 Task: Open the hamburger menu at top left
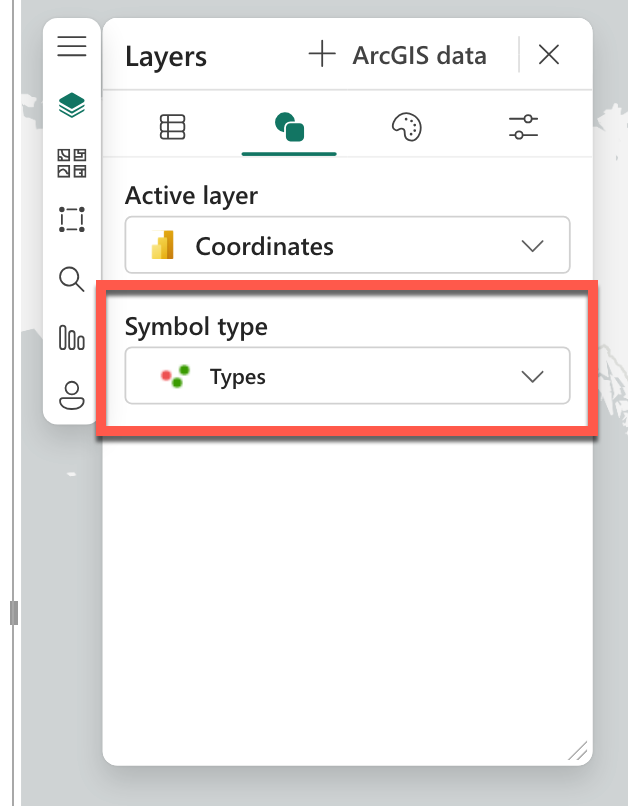click(71, 46)
